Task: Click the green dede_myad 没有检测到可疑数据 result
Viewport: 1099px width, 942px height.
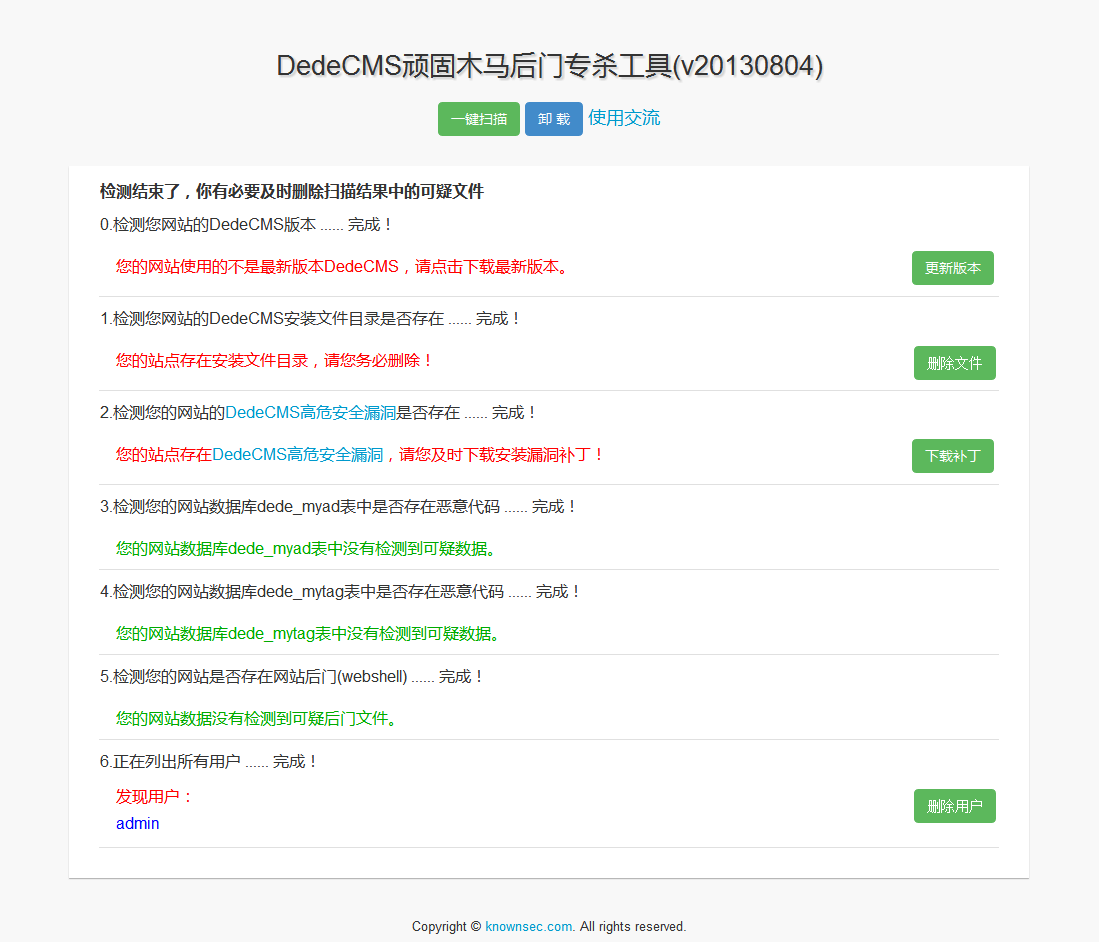Action: coord(307,549)
